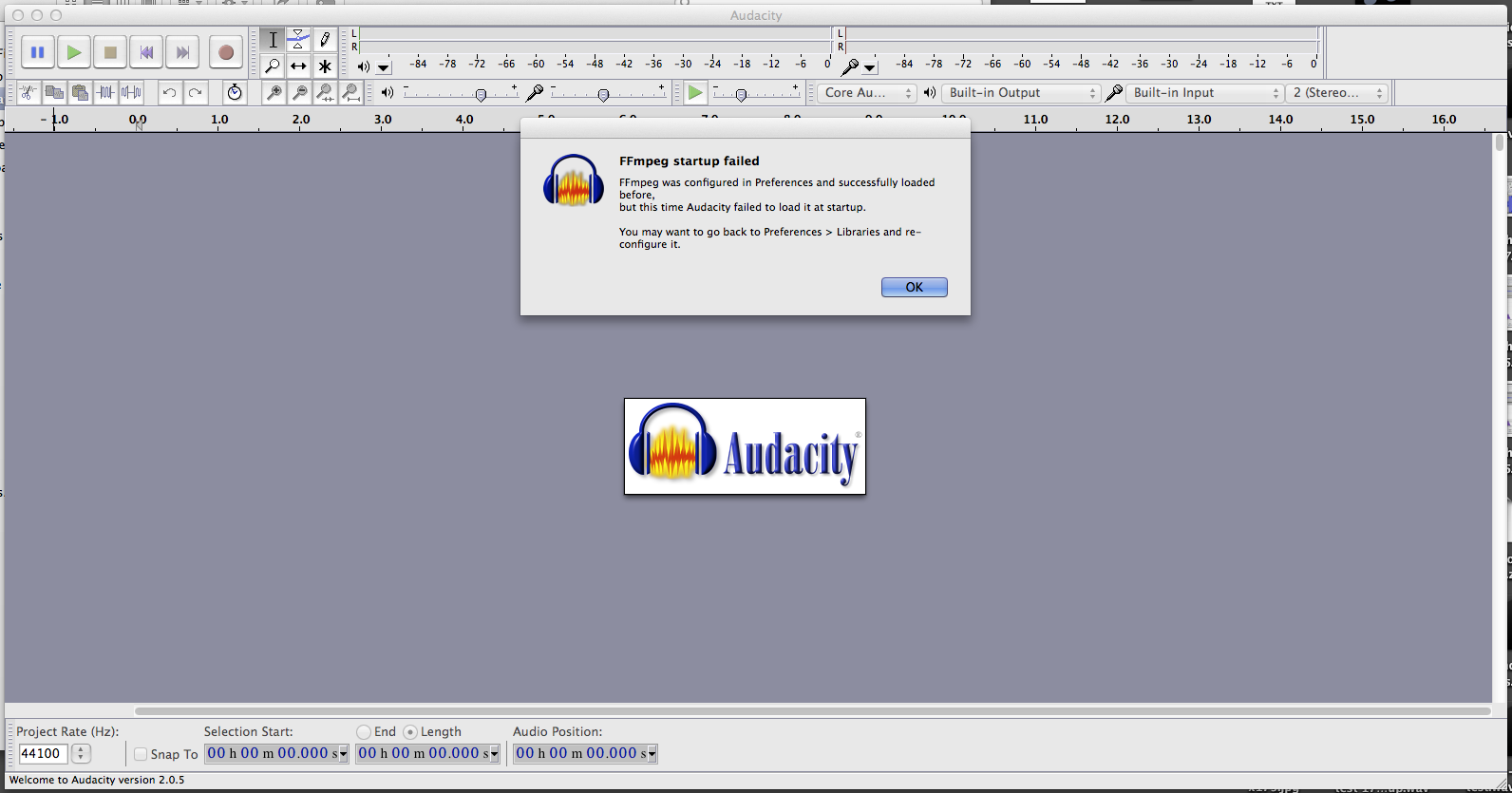Open the Sync-Lock tracks clock icon
Viewport: 1512px width, 793px height.
(235, 92)
